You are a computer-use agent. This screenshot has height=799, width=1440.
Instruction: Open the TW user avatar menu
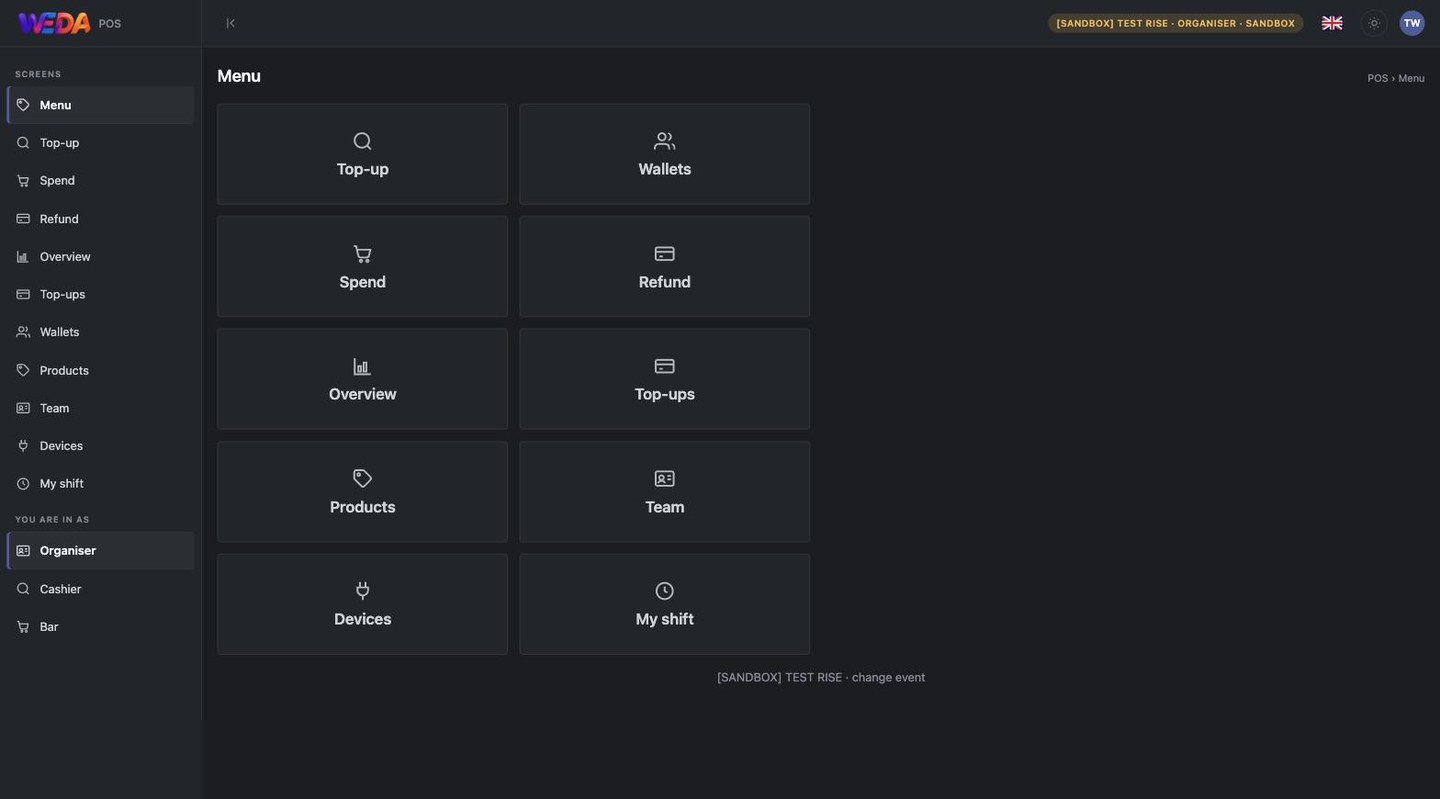[x=1412, y=23]
